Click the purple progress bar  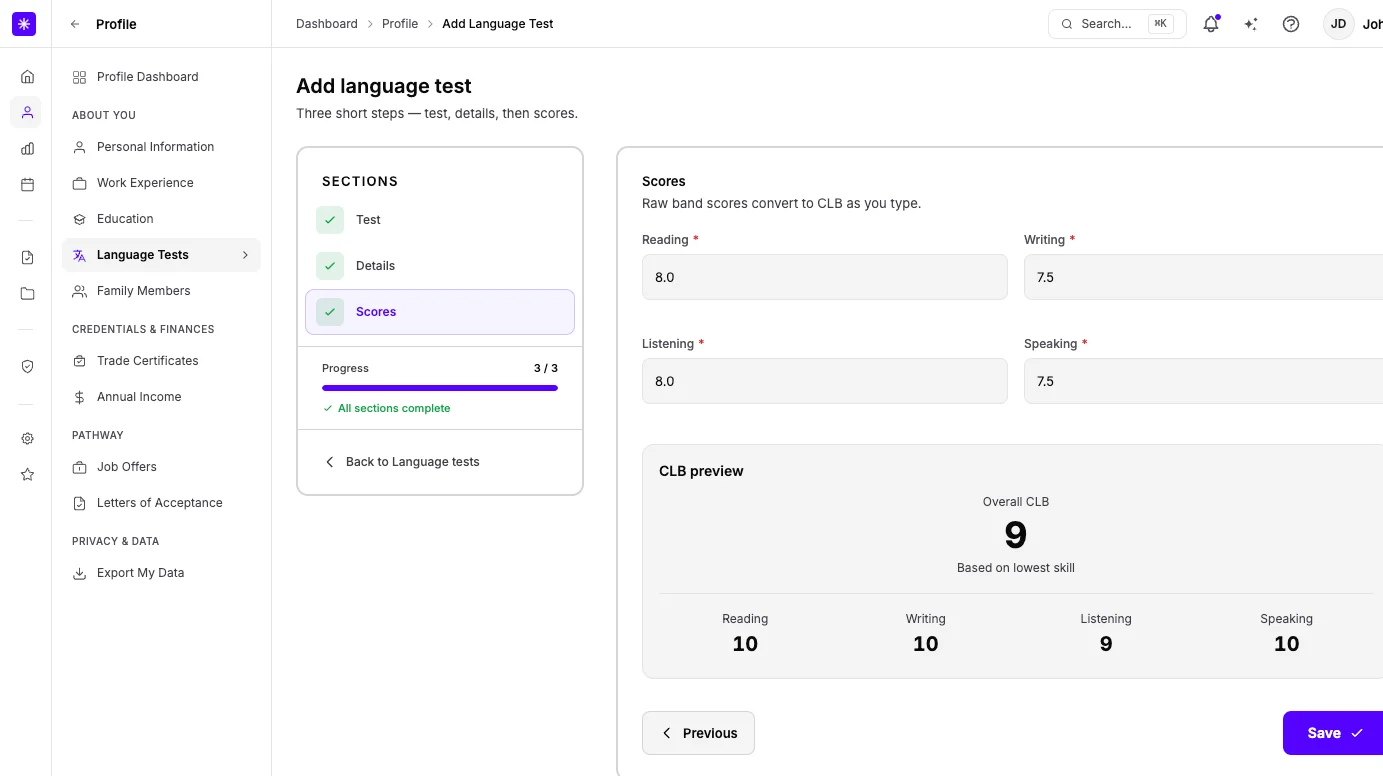[x=440, y=388]
